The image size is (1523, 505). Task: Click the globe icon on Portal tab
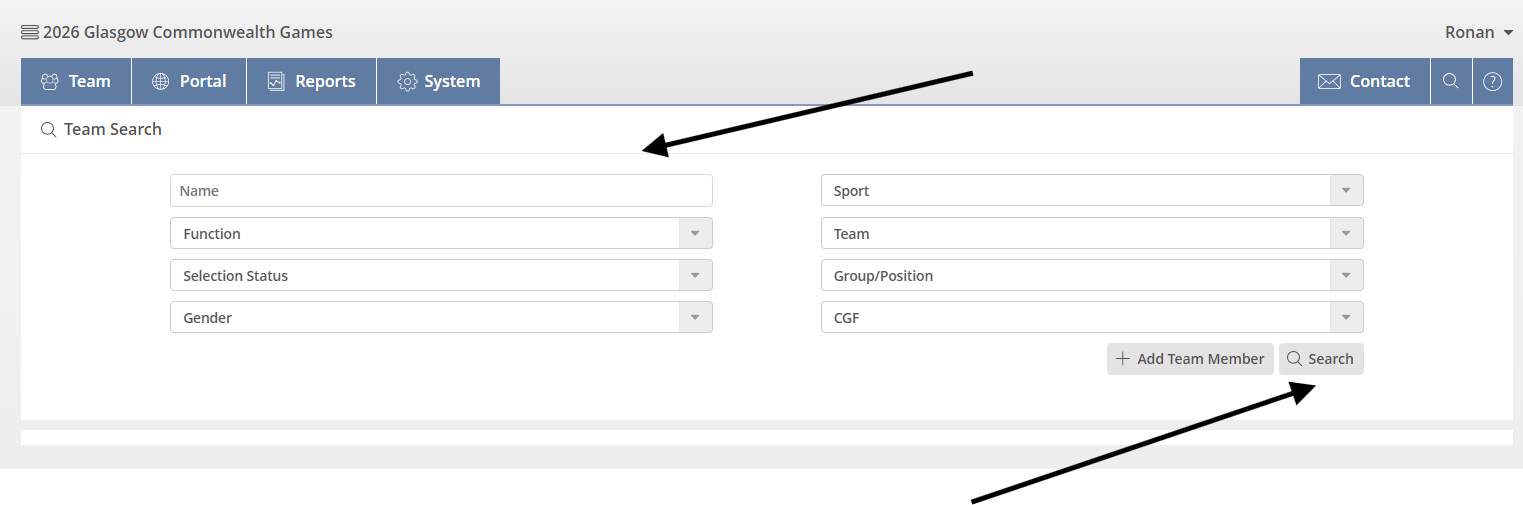click(160, 81)
